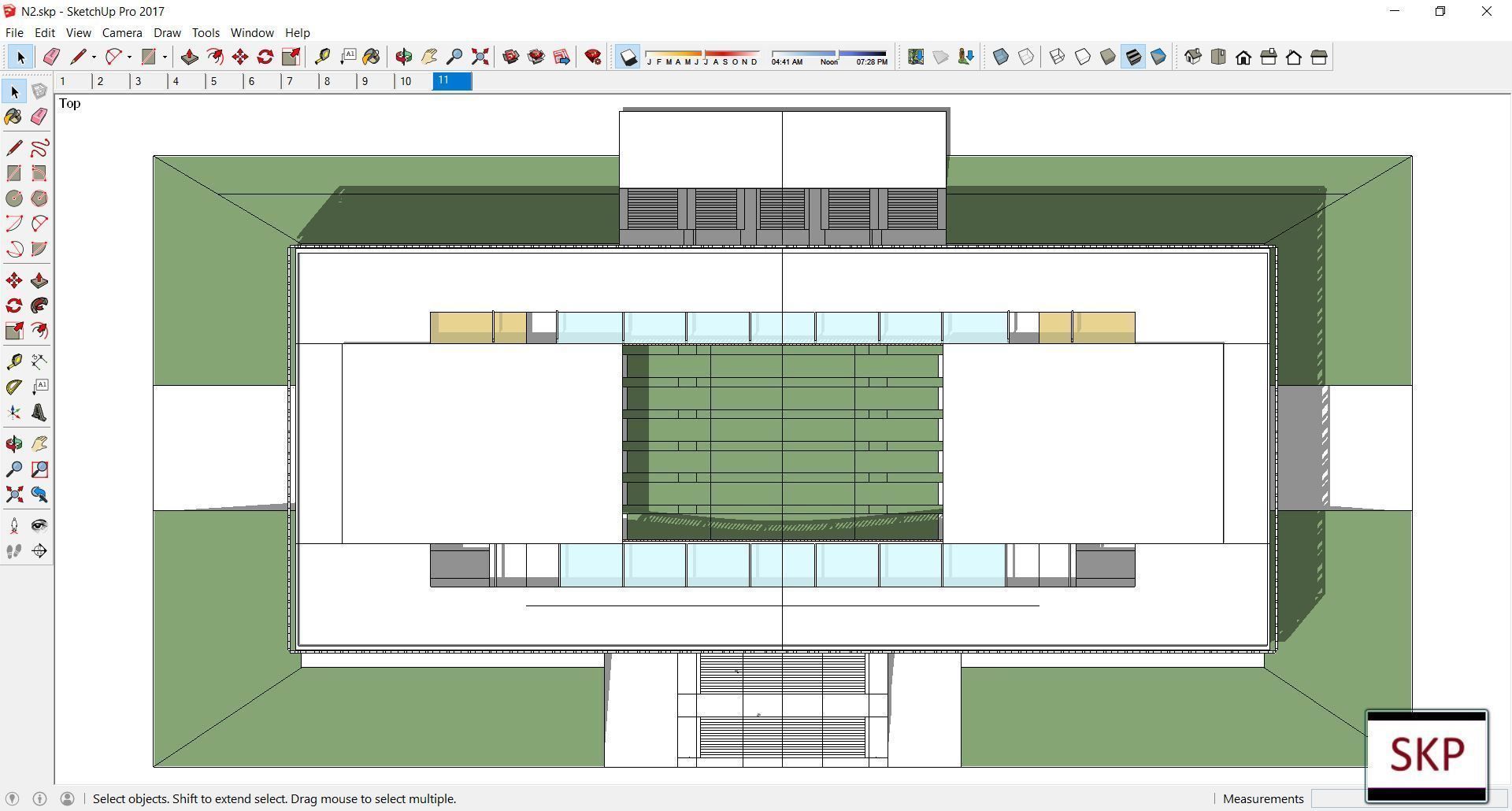Switch to Right standard view
Image resolution: width=1512 pixels, height=811 pixels.
coord(1269,57)
